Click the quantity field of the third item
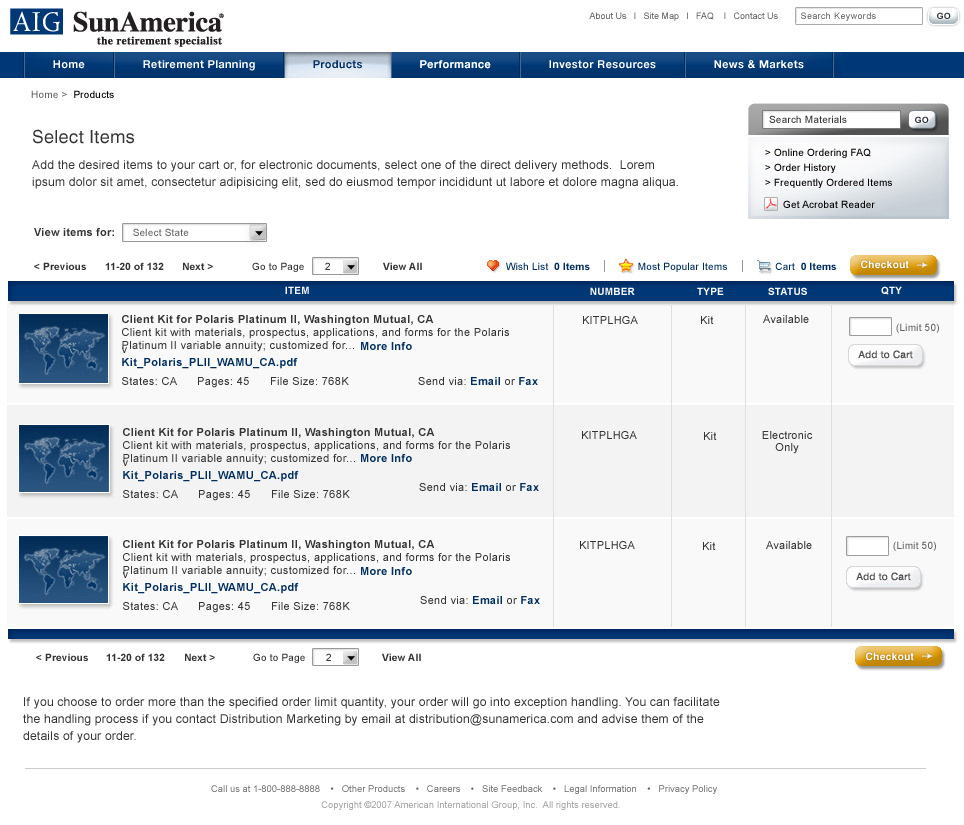 click(867, 545)
